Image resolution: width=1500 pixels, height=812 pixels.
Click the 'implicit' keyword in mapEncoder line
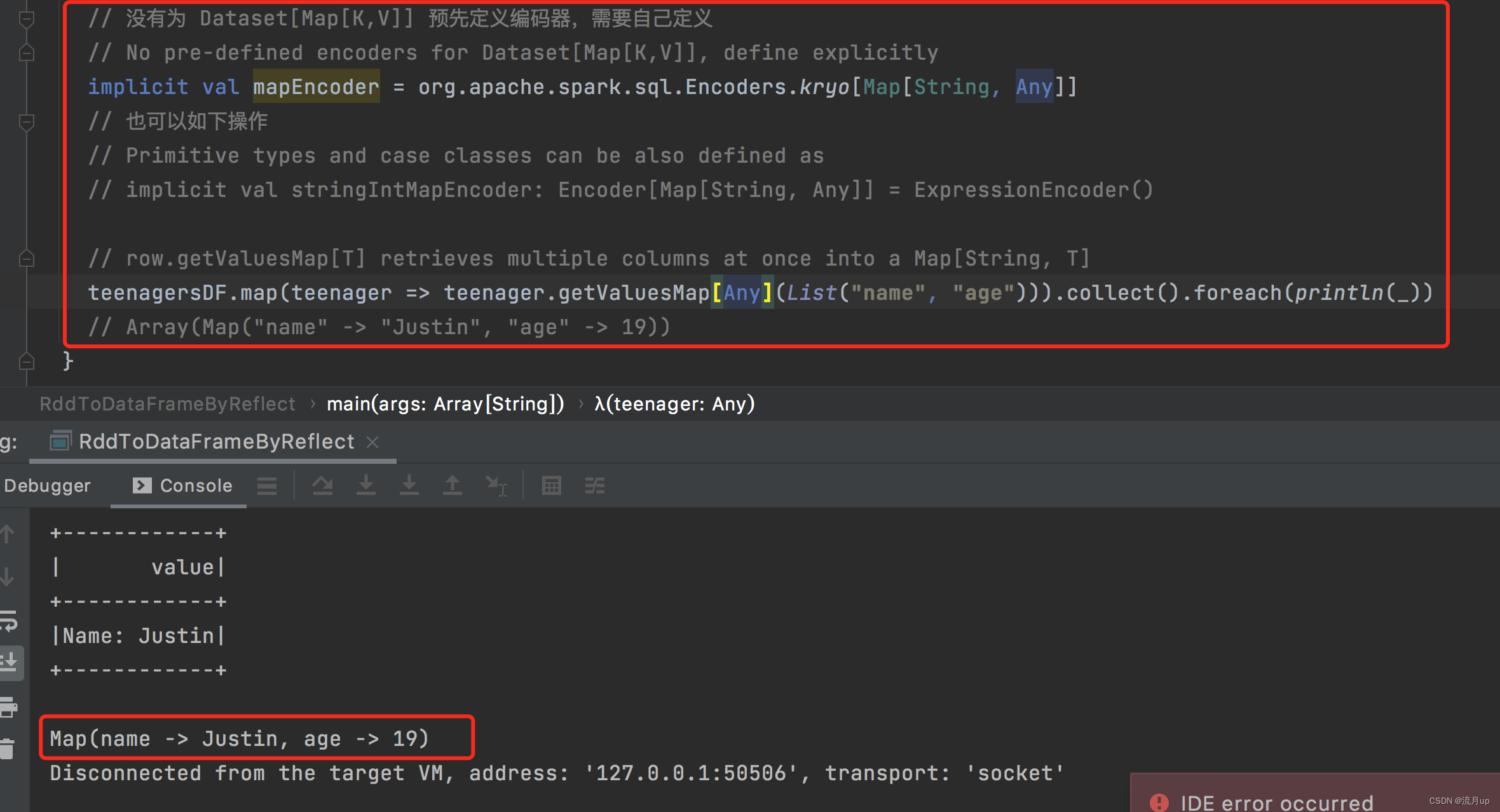click(x=138, y=86)
